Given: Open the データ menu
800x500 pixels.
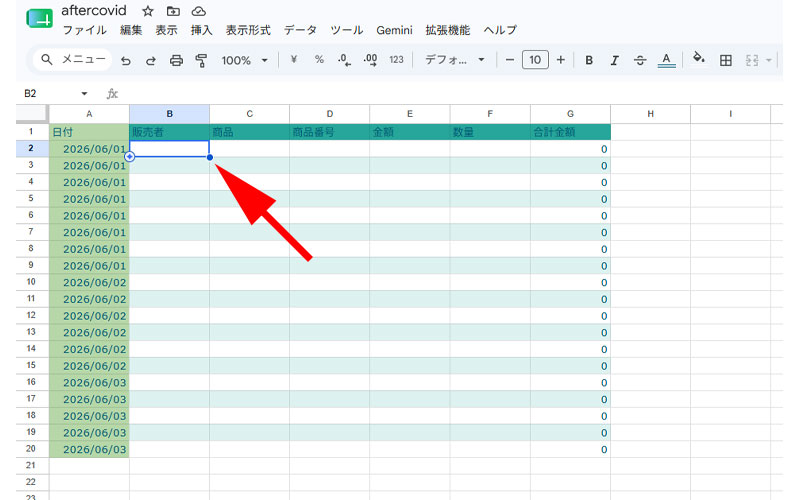Looking at the screenshot, I should tap(301, 31).
